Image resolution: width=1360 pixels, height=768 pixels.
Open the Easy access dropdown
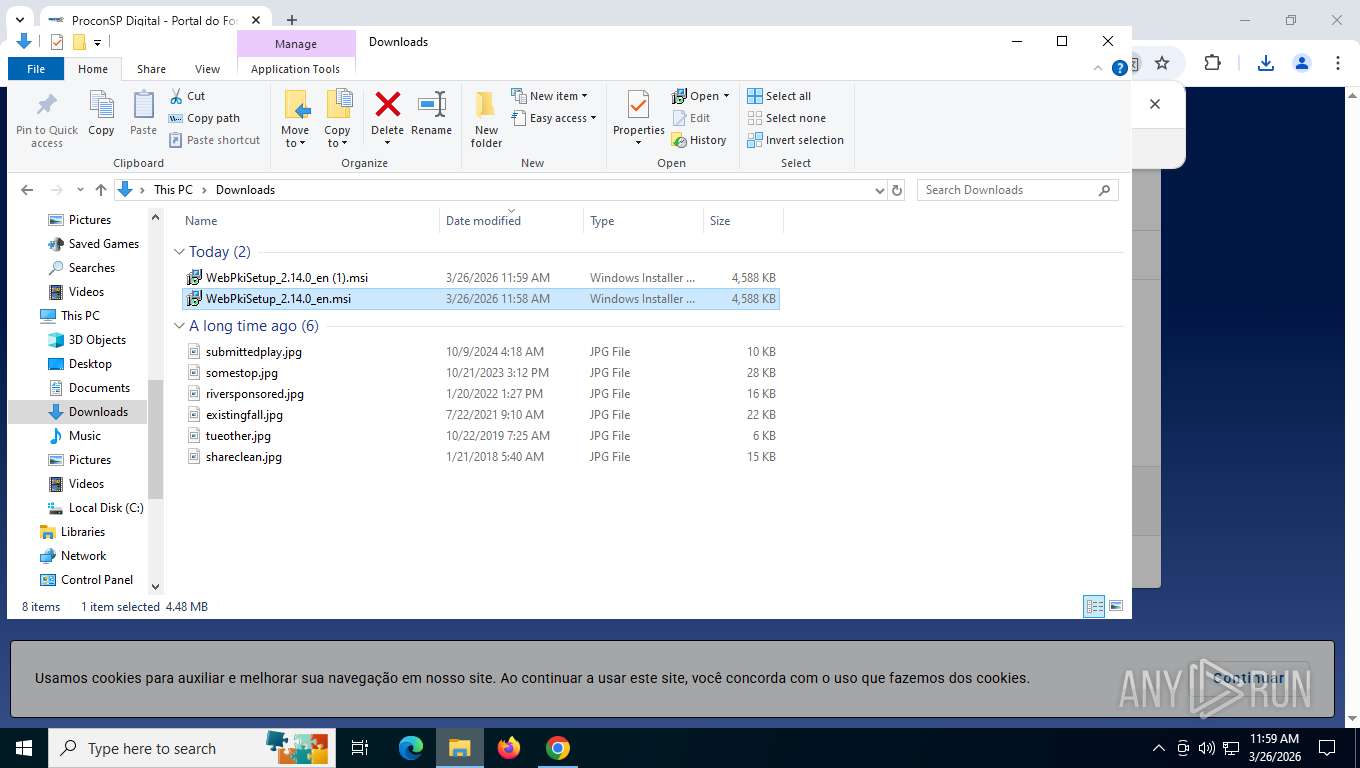tap(553, 118)
